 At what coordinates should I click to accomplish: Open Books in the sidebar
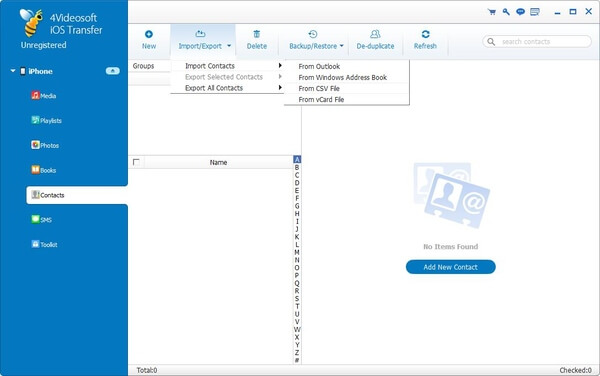[44, 170]
